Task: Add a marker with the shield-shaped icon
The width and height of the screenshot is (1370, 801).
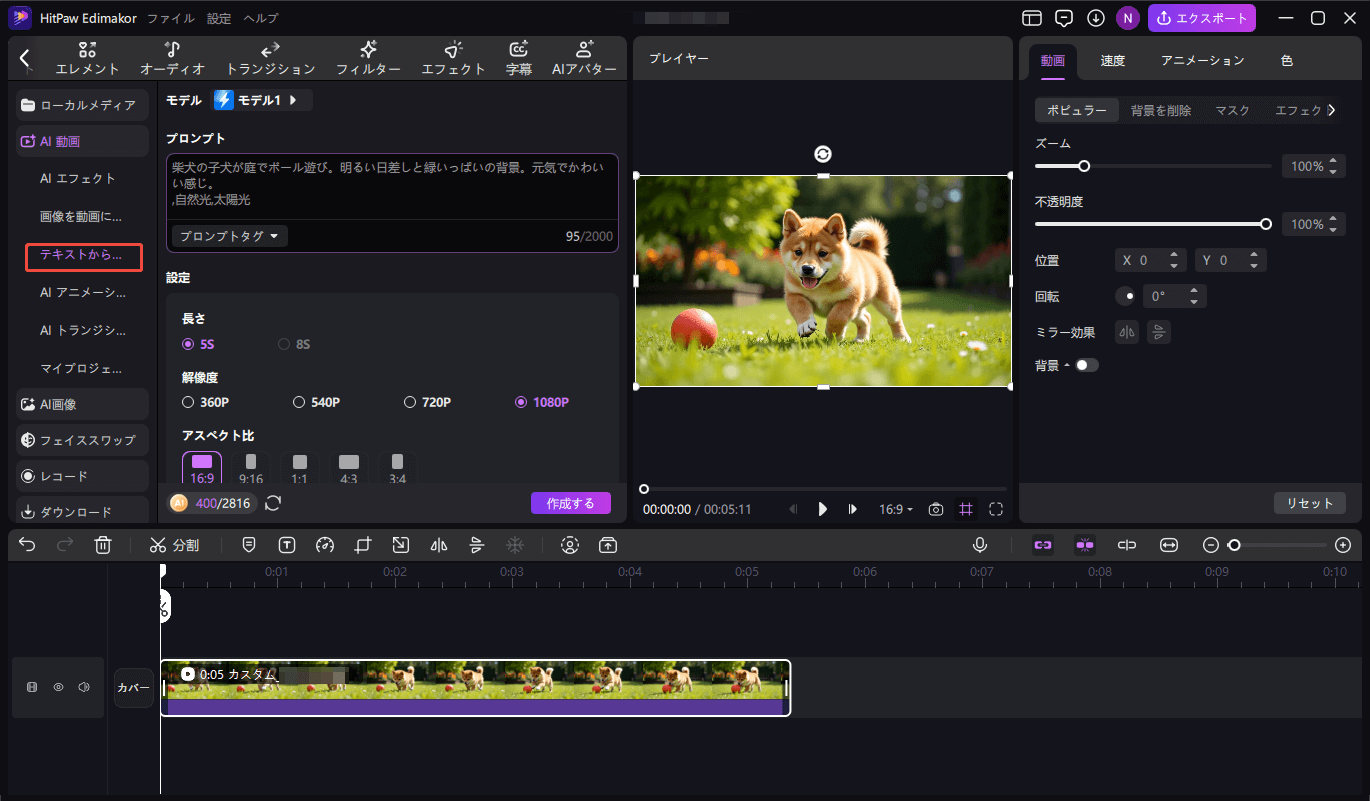Action: pos(249,545)
